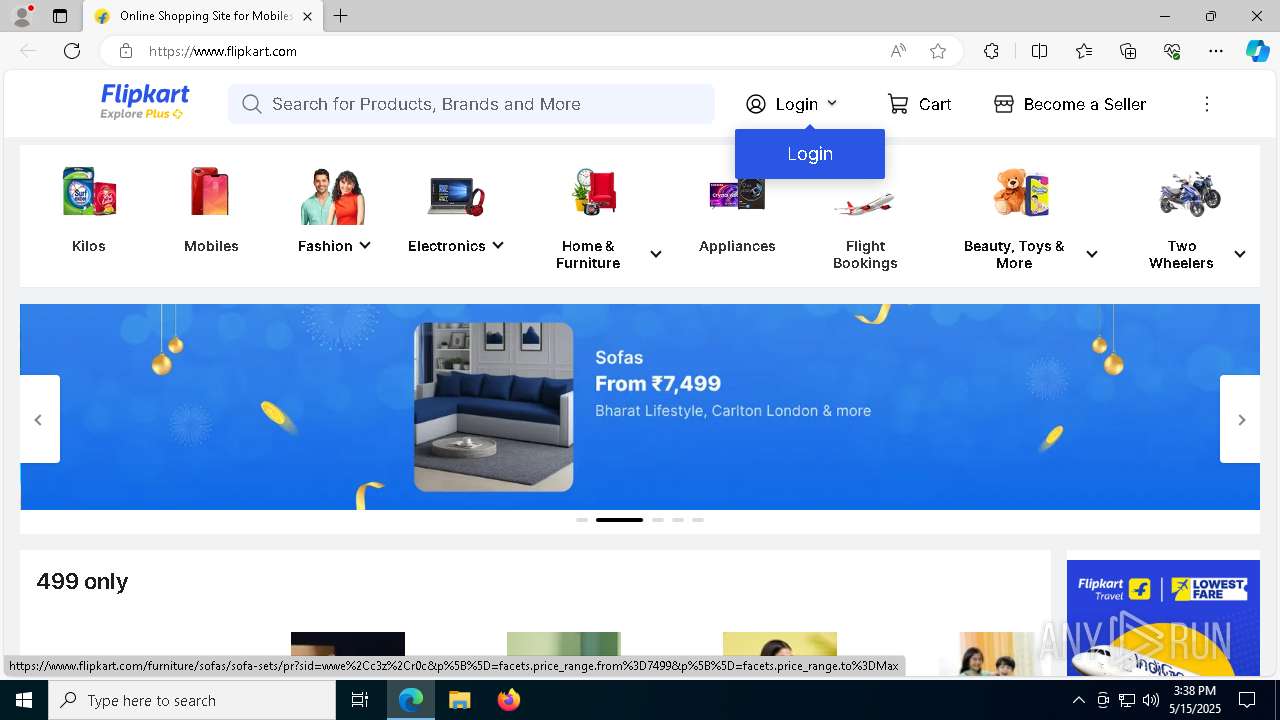Click the 499 only section heading
The image size is (1280, 720).
(82, 581)
